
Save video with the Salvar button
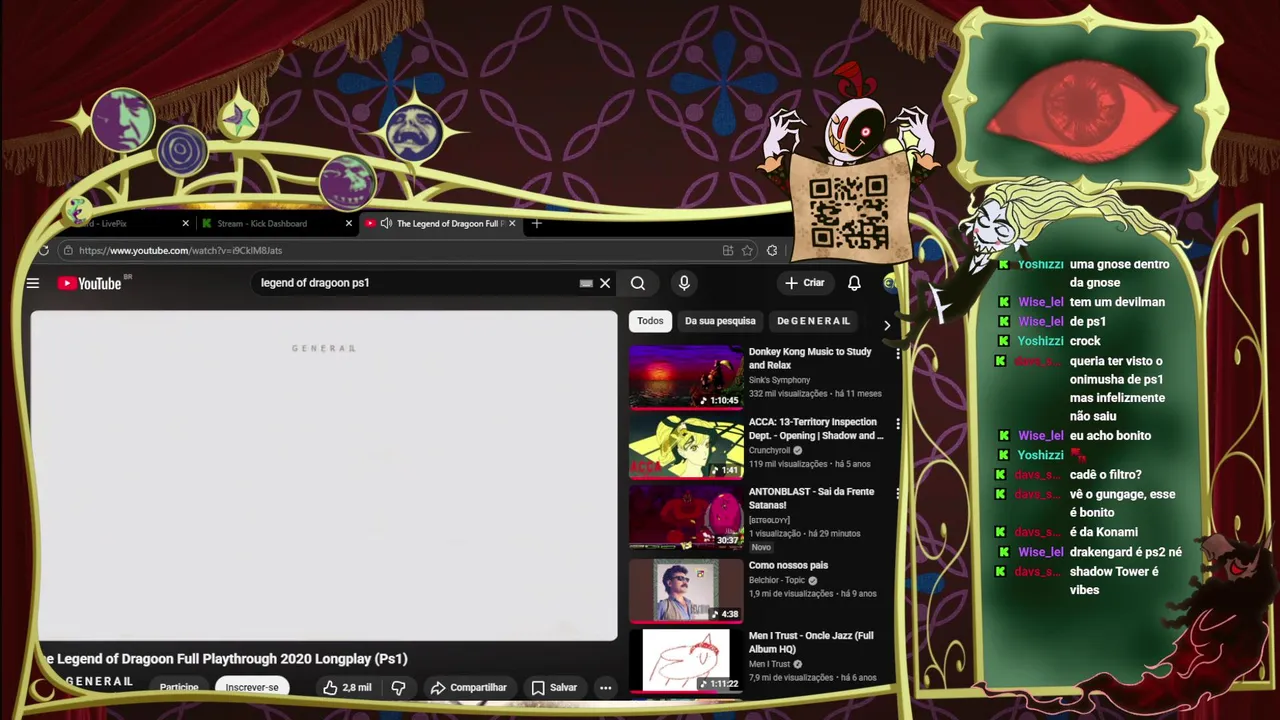point(554,687)
